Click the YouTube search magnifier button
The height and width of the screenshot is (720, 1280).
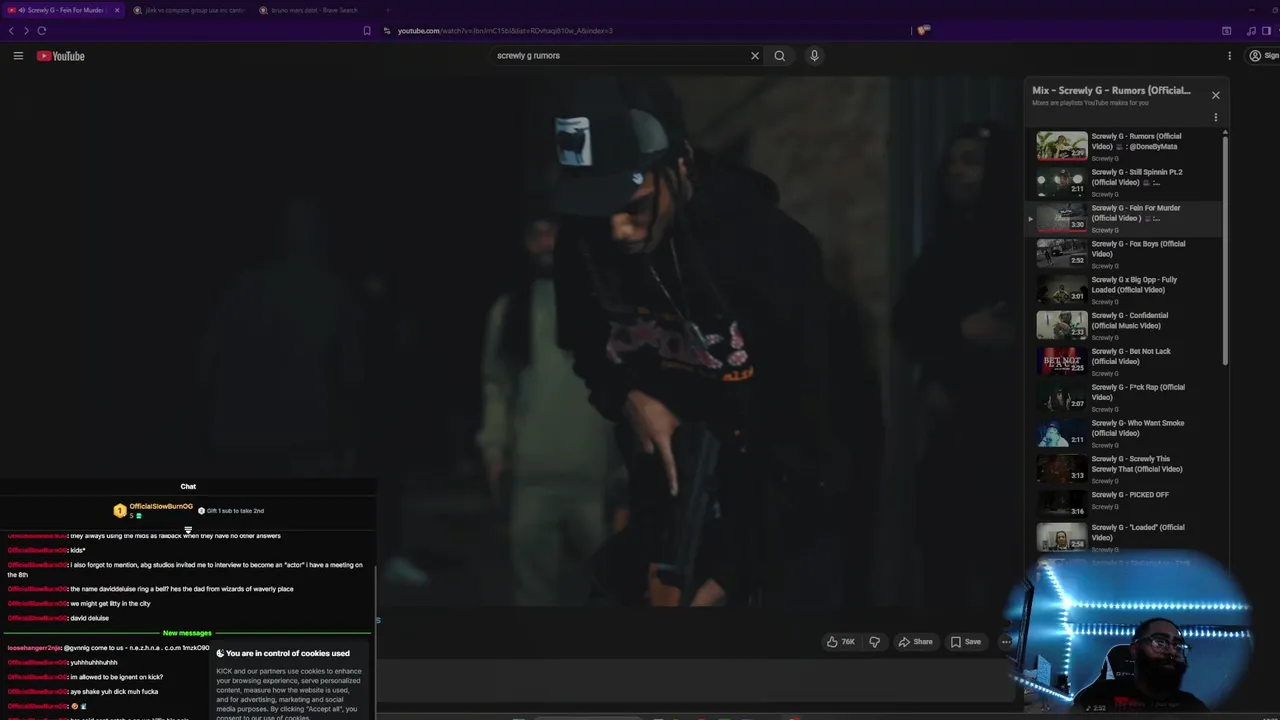(x=780, y=56)
